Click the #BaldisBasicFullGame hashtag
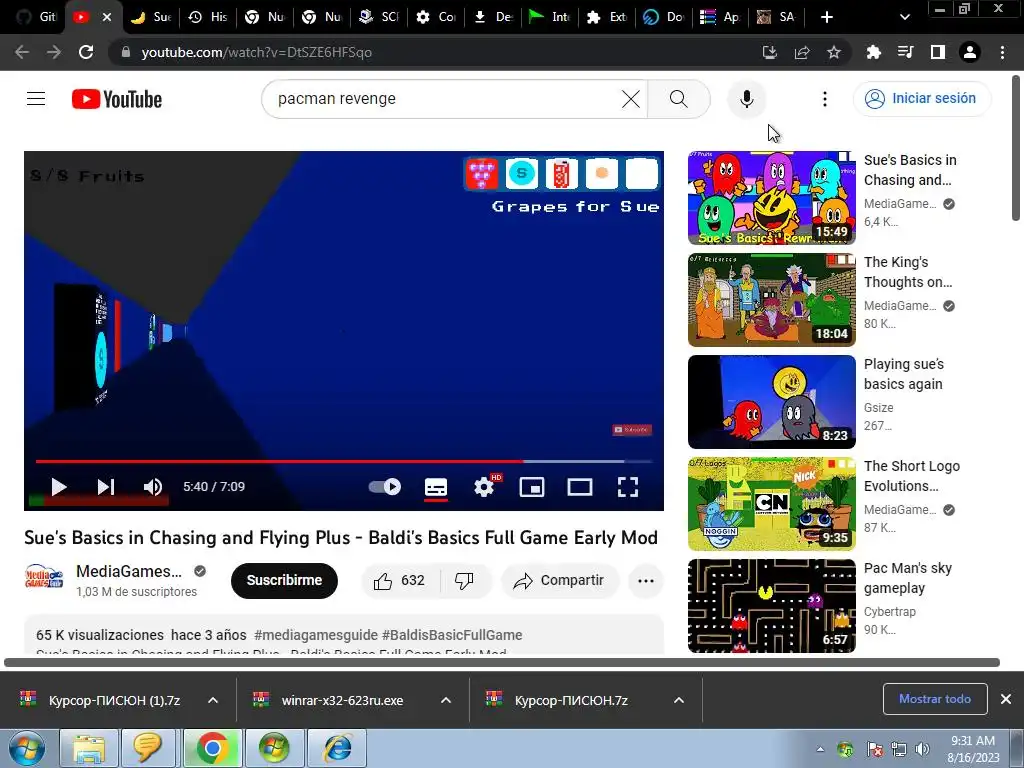The width and height of the screenshot is (1024, 768). tap(452, 635)
